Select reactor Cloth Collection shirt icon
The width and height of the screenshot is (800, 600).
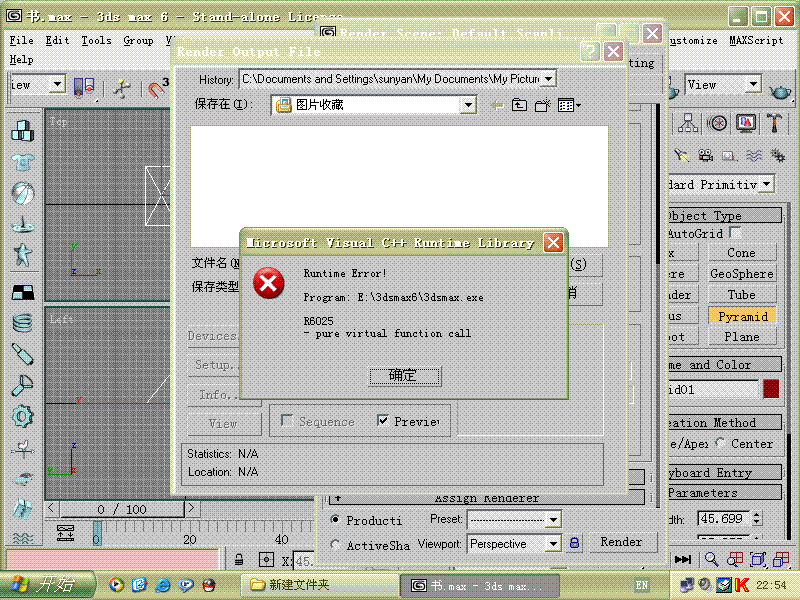[x=22, y=163]
